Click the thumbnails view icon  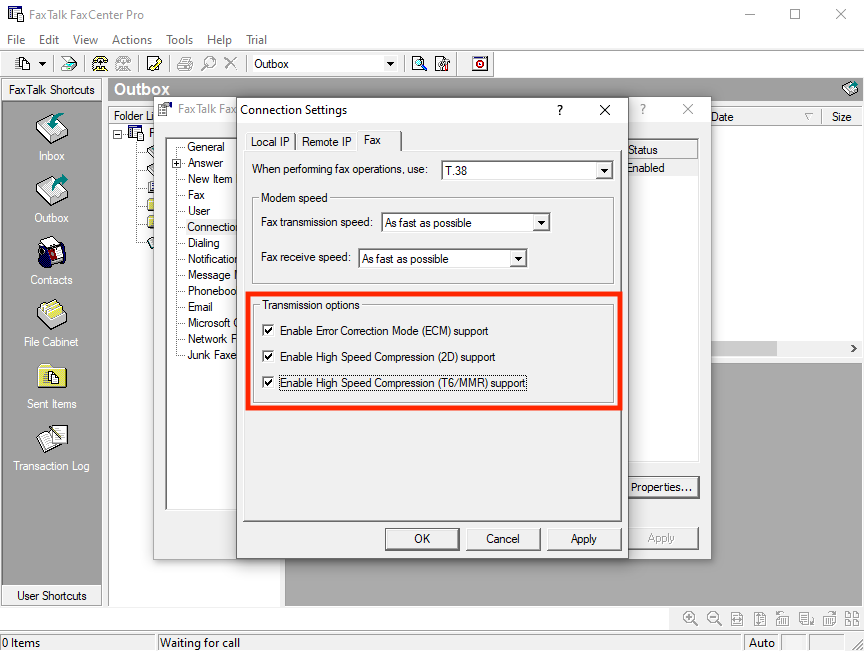(852, 618)
